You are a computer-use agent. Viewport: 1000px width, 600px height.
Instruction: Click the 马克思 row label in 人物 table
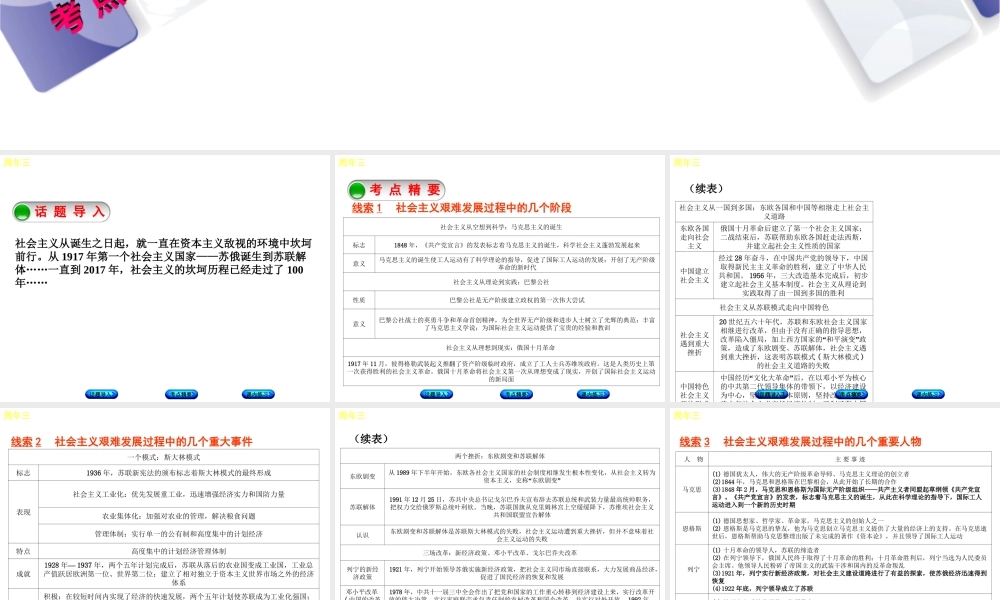pyautogui.click(x=692, y=490)
